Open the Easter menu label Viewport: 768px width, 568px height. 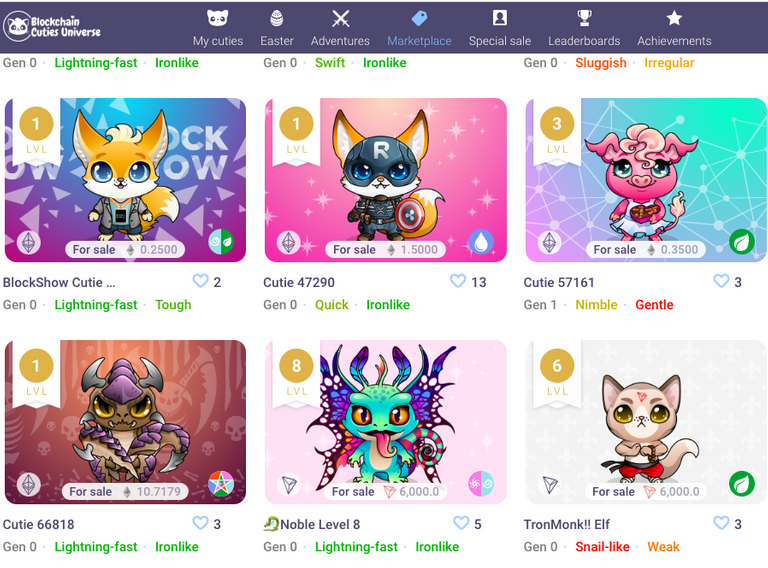[x=277, y=41]
